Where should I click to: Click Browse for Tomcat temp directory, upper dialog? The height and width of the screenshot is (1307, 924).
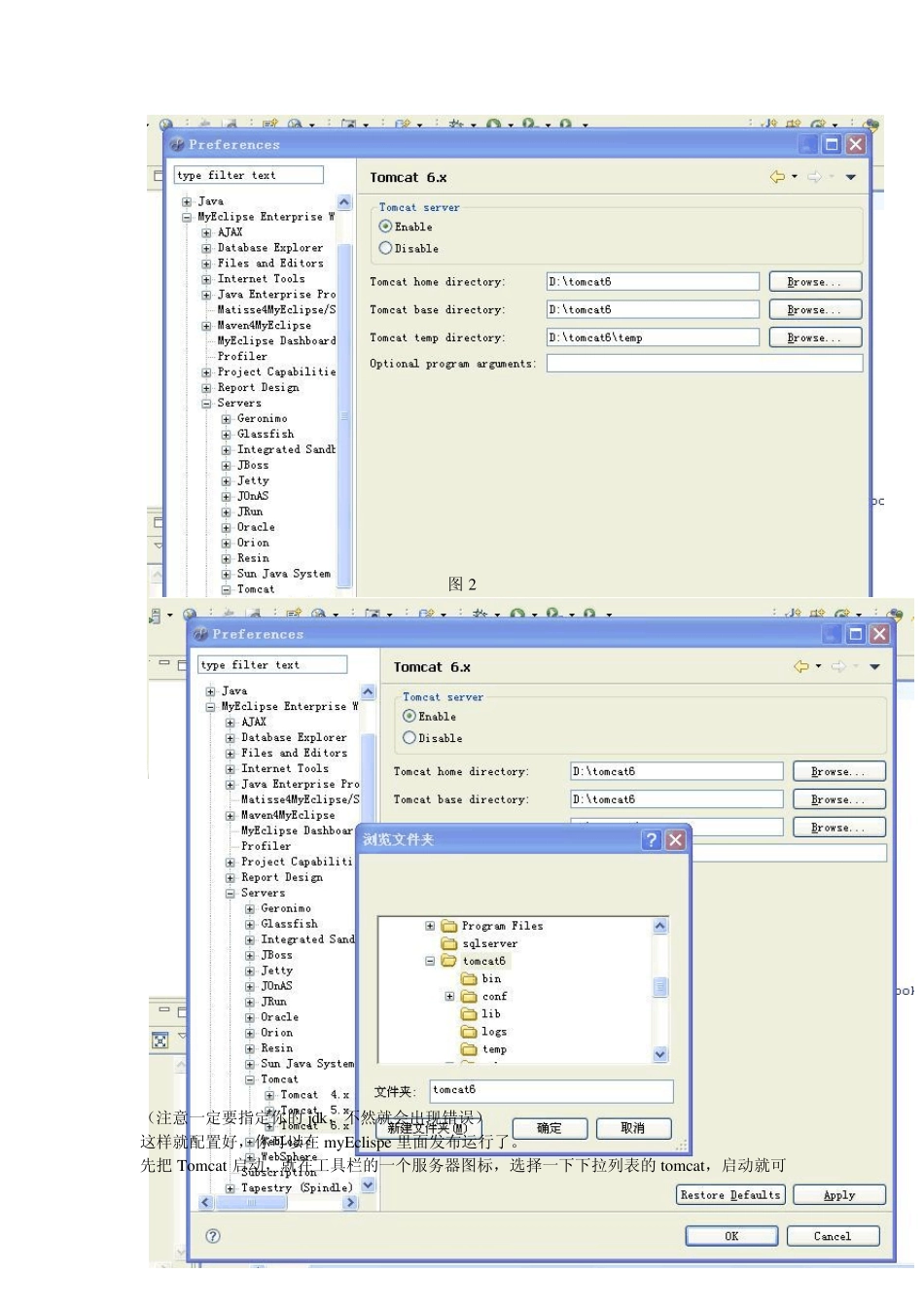(x=815, y=338)
